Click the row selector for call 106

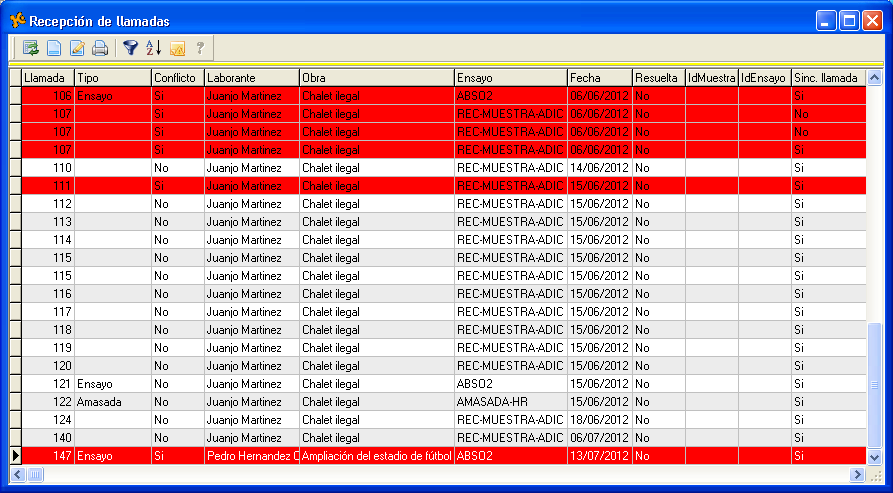point(15,96)
